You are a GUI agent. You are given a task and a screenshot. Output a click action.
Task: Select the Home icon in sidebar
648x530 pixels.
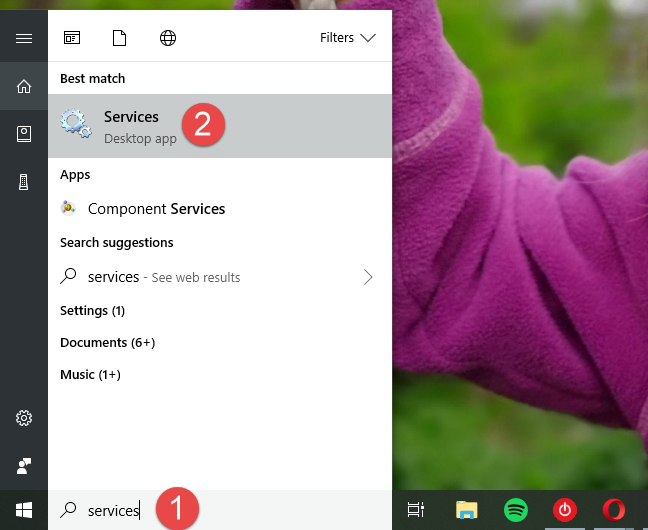click(24, 86)
